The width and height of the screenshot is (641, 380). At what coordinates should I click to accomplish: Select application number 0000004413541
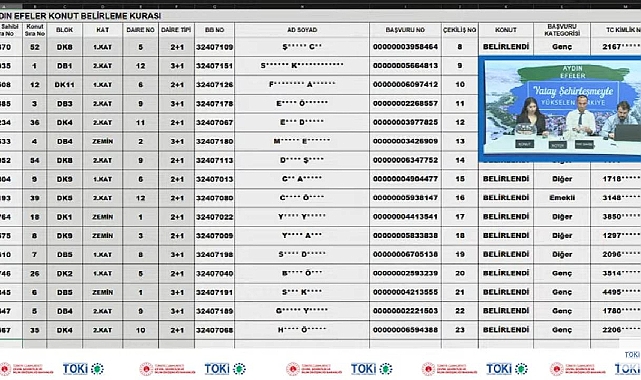click(405, 217)
